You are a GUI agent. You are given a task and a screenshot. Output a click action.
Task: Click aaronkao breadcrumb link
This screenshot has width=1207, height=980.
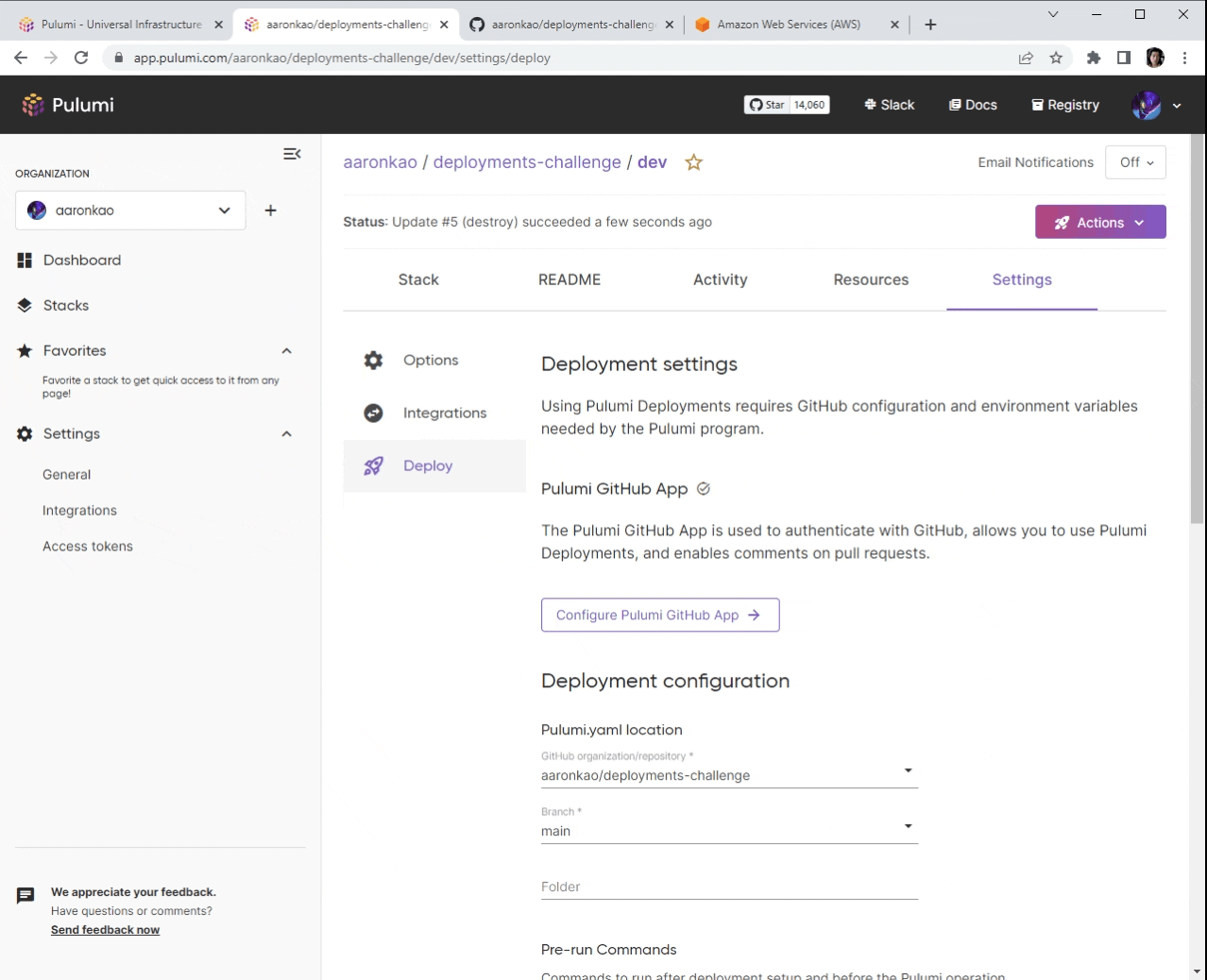(x=380, y=162)
